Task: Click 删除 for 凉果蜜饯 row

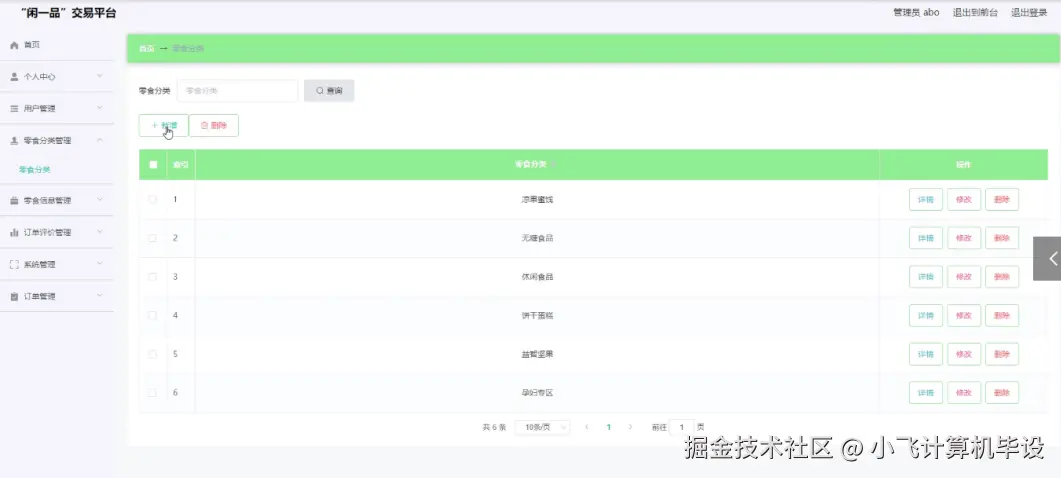Action: click(1001, 200)
